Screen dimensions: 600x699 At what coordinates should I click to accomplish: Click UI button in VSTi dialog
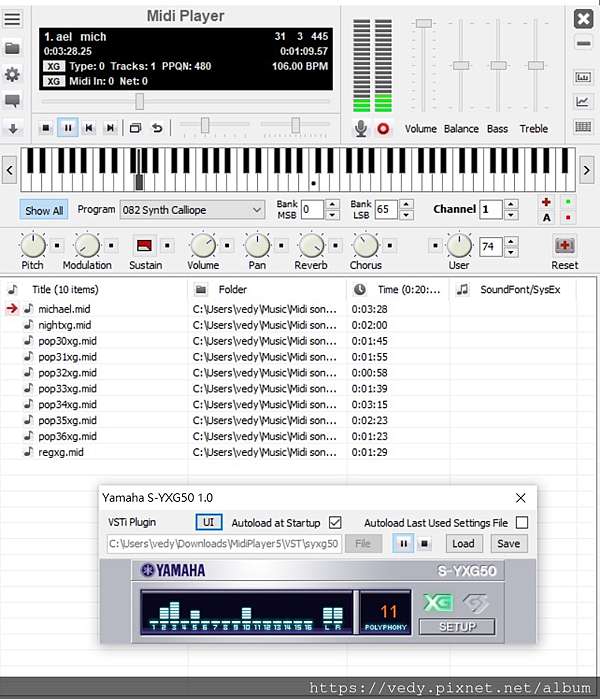(209, 522)
